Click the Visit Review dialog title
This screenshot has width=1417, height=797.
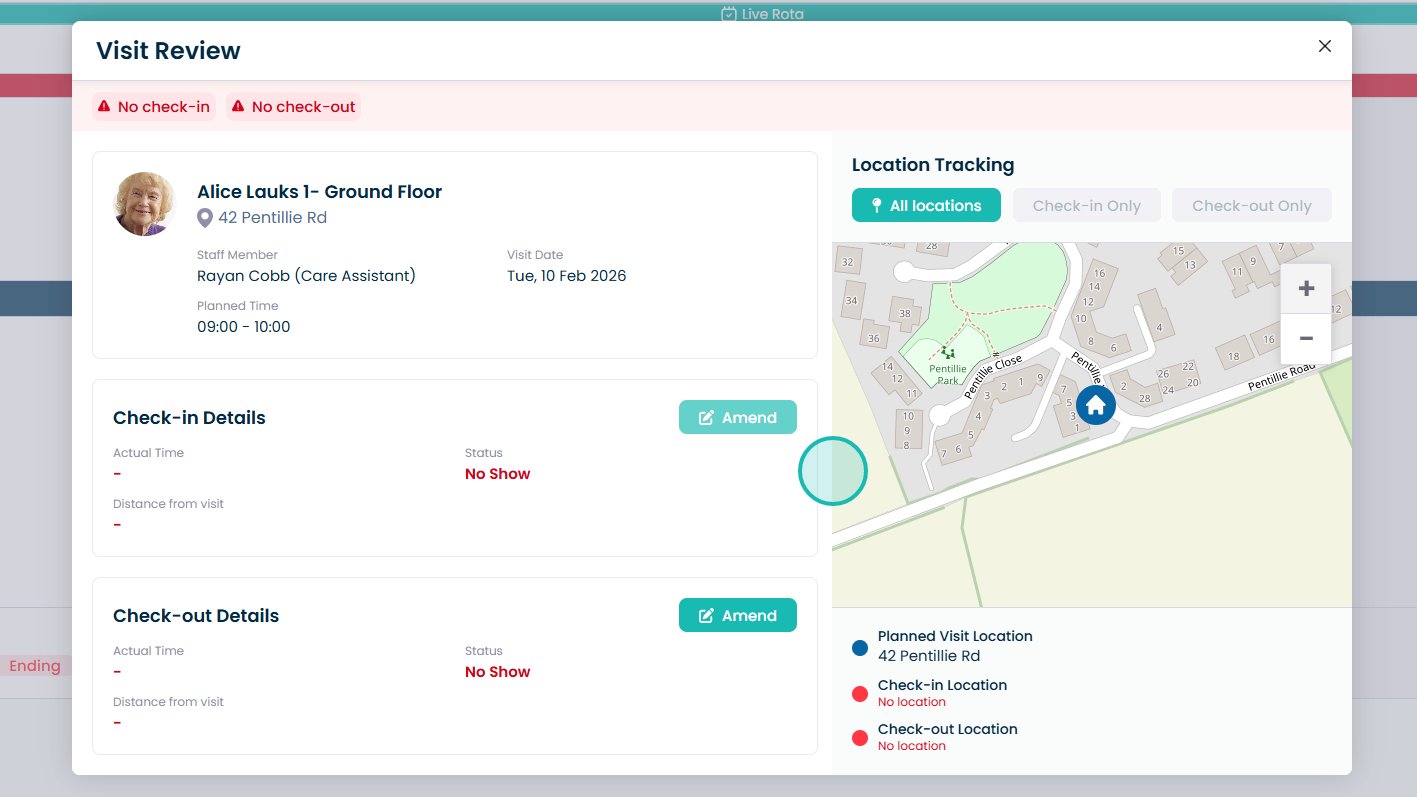pyautogui.click(x=168, y=51)
